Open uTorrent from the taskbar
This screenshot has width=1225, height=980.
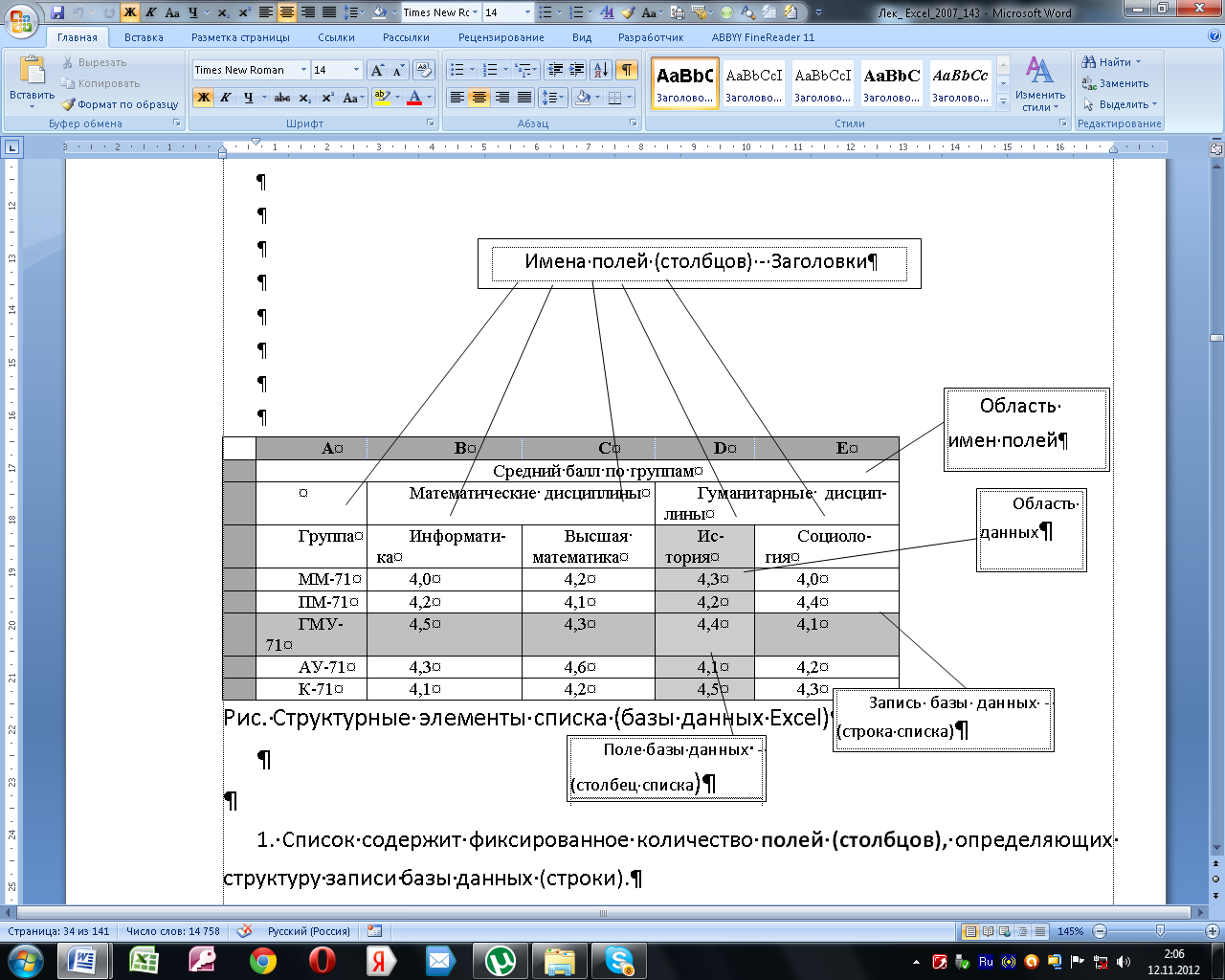pos(501,960)
